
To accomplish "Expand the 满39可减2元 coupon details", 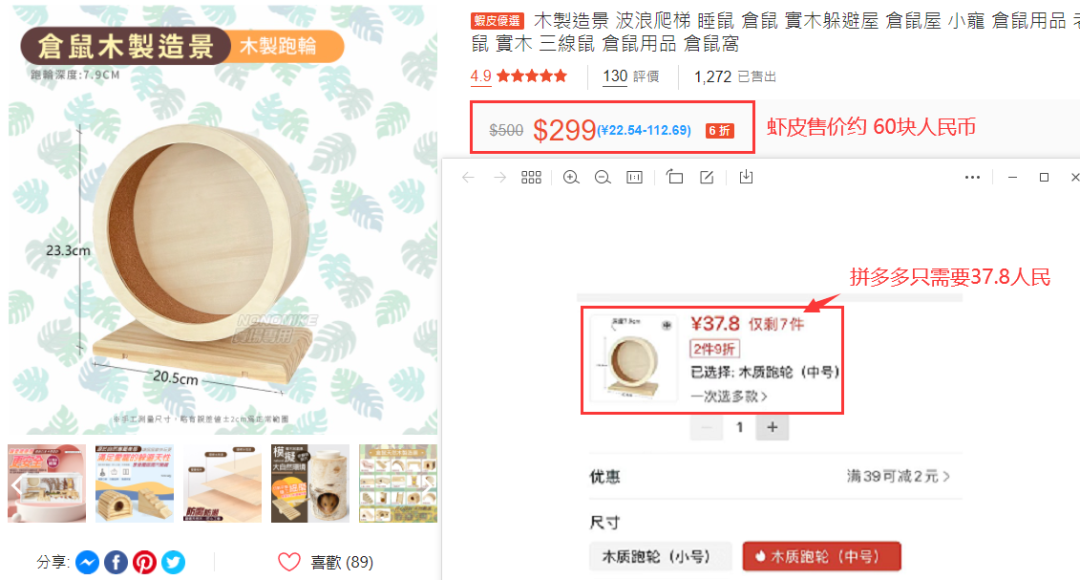I will (x=898, y=477).
